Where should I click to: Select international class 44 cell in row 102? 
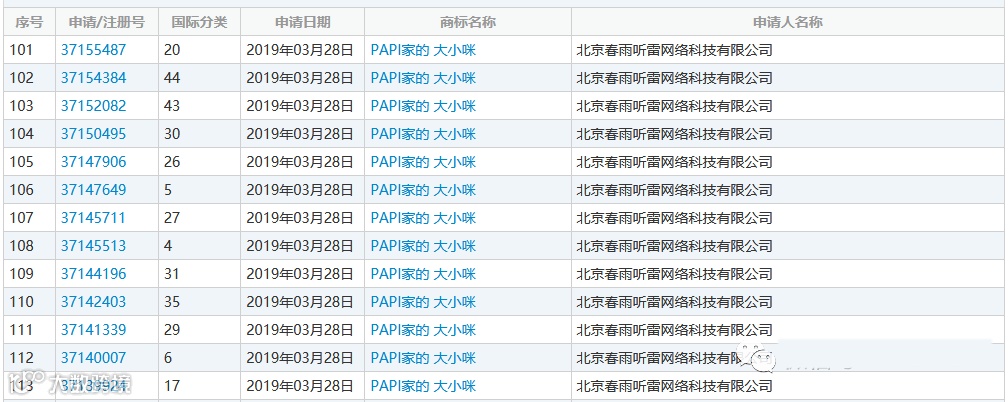tap(199, 78)
